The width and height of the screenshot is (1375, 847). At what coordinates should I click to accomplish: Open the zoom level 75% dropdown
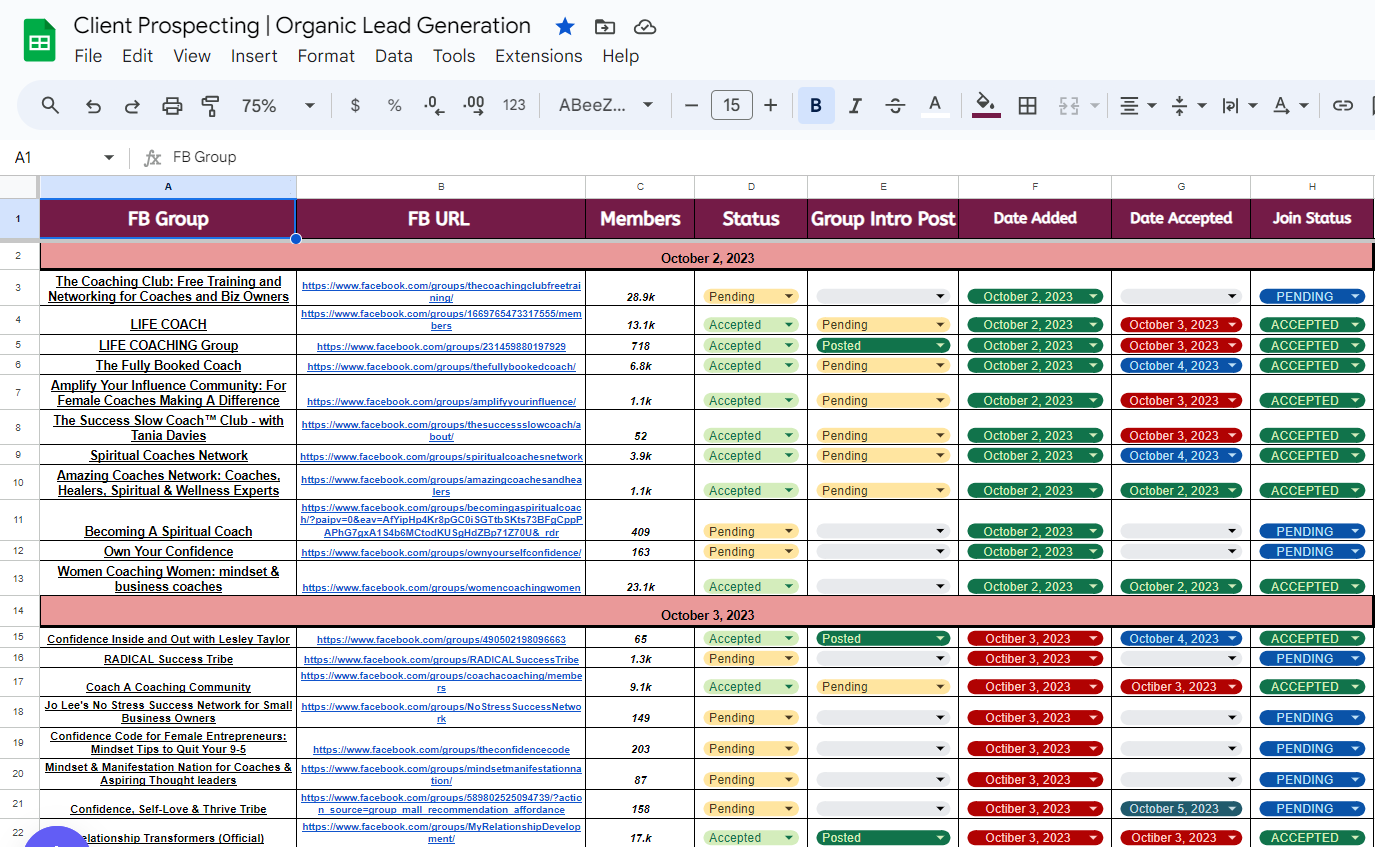click(278, 105)
